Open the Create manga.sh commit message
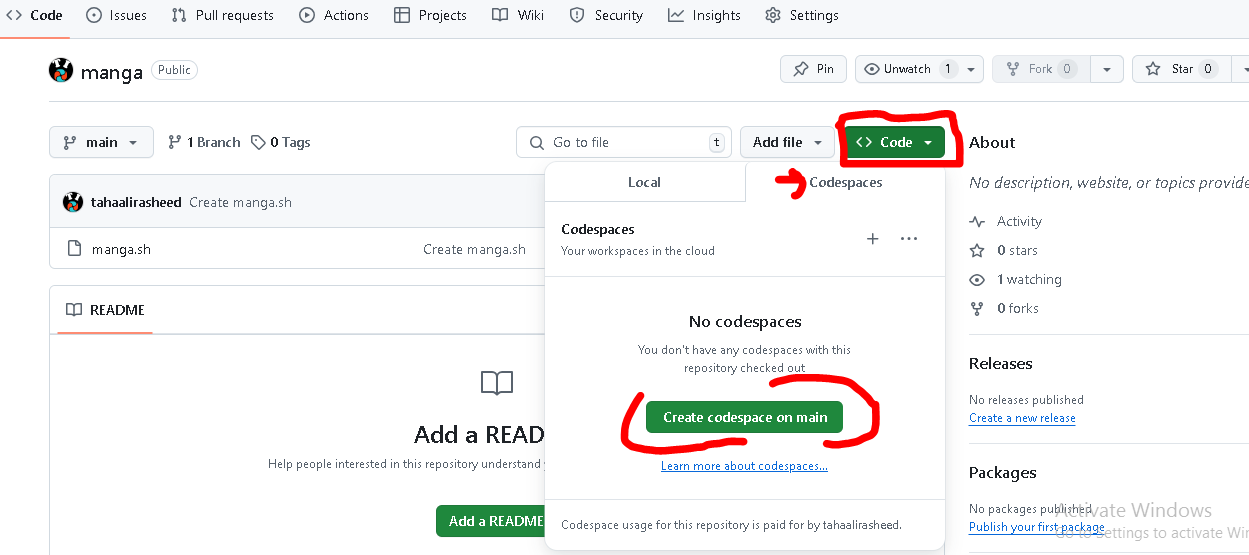 pos(240,202)
